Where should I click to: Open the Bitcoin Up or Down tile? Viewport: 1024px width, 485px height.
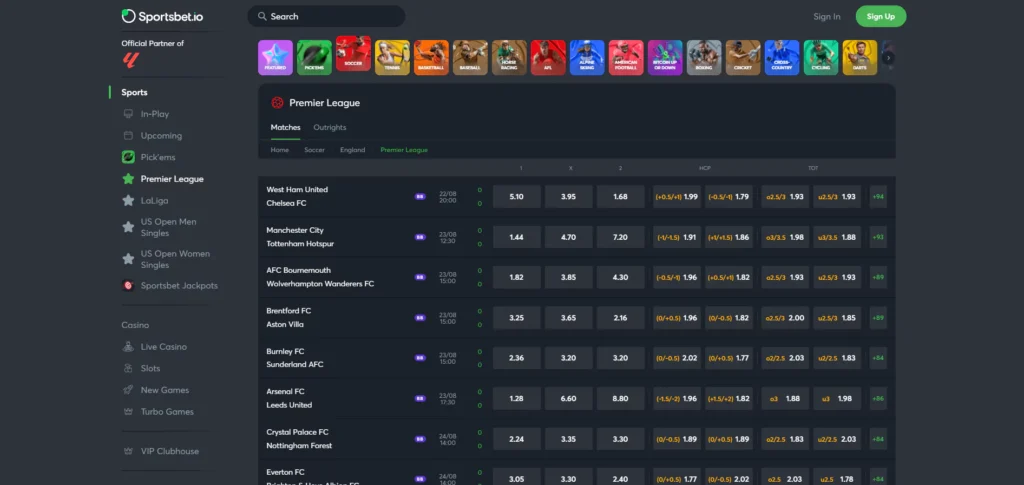(x=665, y=57)
